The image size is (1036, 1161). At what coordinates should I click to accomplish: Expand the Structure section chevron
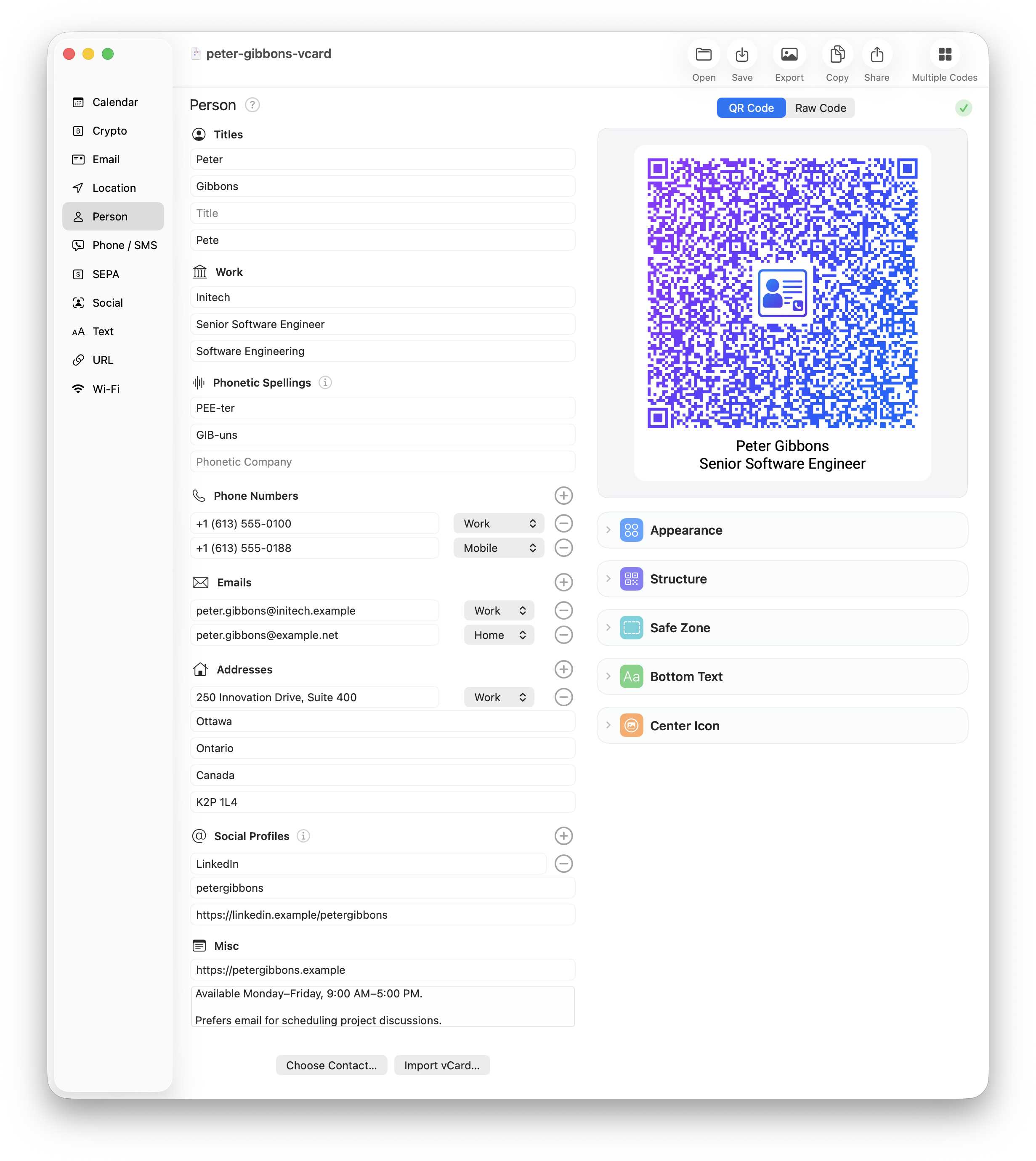[608, 579]
